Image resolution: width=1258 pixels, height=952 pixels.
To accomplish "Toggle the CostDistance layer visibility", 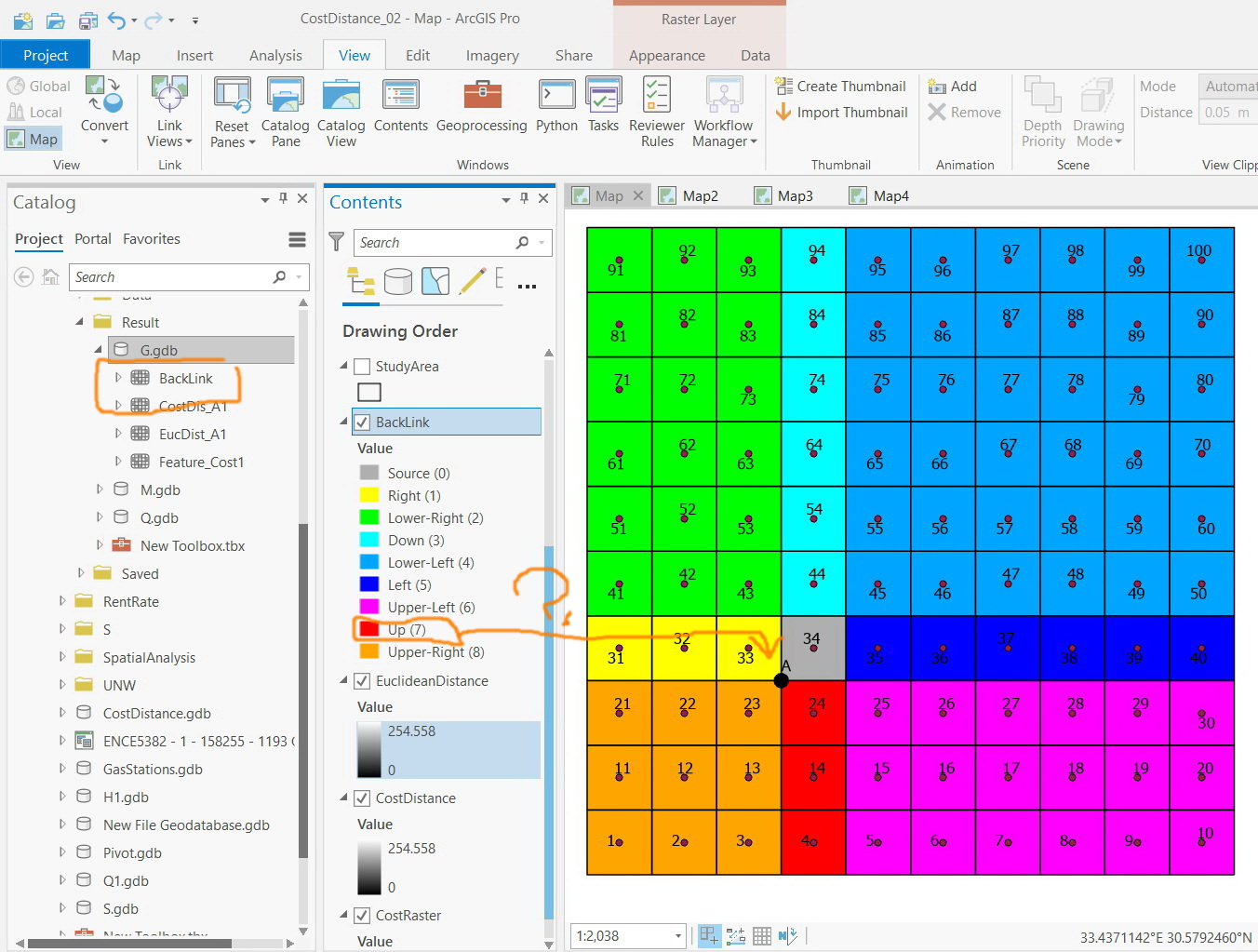I will pos(362,798).
